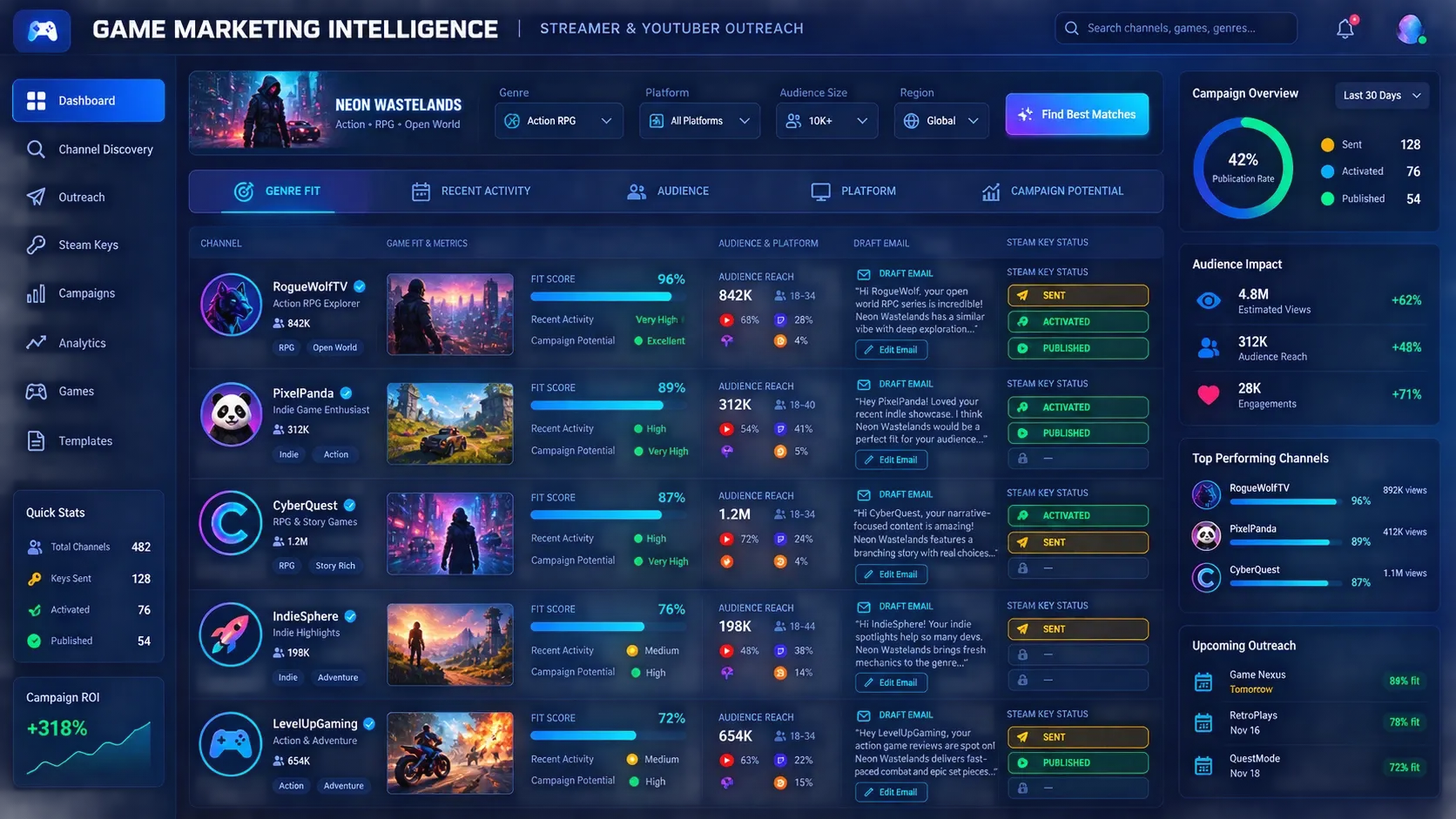Click Game Nexus calendar icon in Upcoming Outreach
The height and width of the screenshot is (819, 1456).
pyautogui.click(x=1203, y=681)
